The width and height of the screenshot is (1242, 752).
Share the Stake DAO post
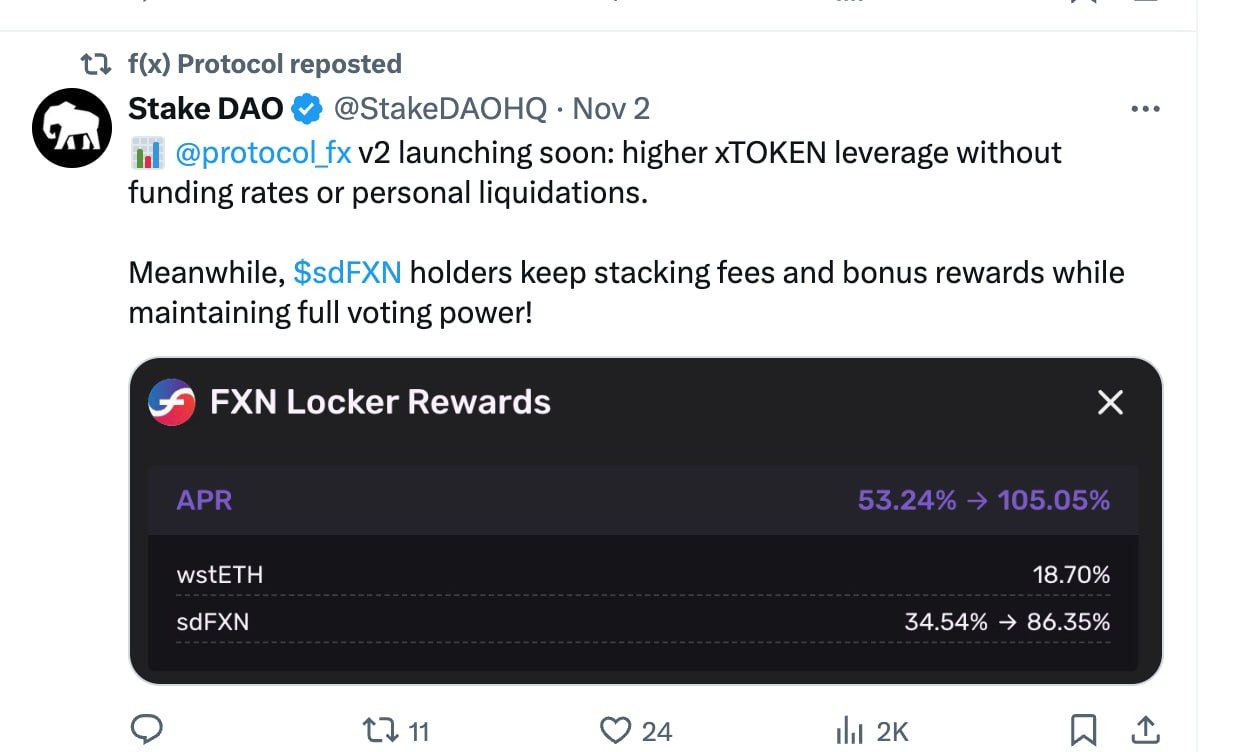(x=1146, y=729)
